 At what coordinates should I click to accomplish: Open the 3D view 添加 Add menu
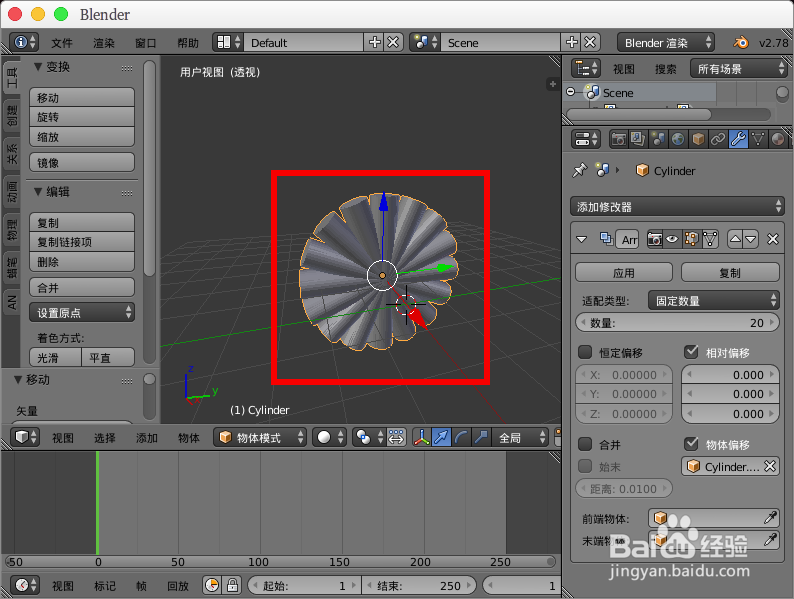click(147, 438)
